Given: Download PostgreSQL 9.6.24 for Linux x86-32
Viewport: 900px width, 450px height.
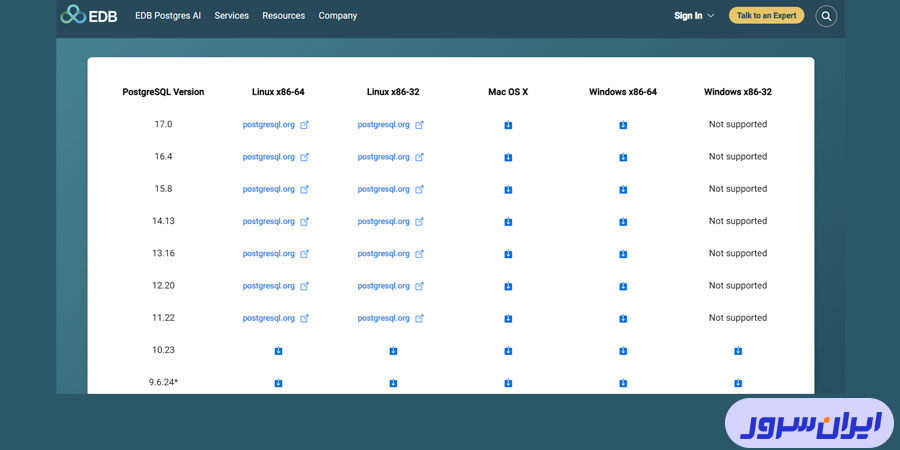Looking at the screenshot, I should click(393, 383).
